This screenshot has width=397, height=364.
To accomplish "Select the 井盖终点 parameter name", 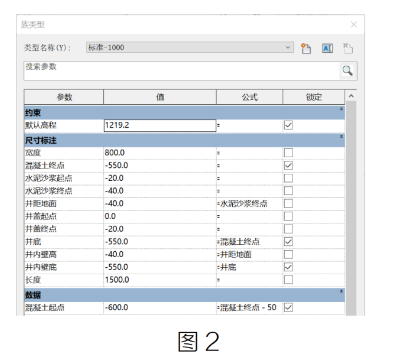I will coord(41,229).
